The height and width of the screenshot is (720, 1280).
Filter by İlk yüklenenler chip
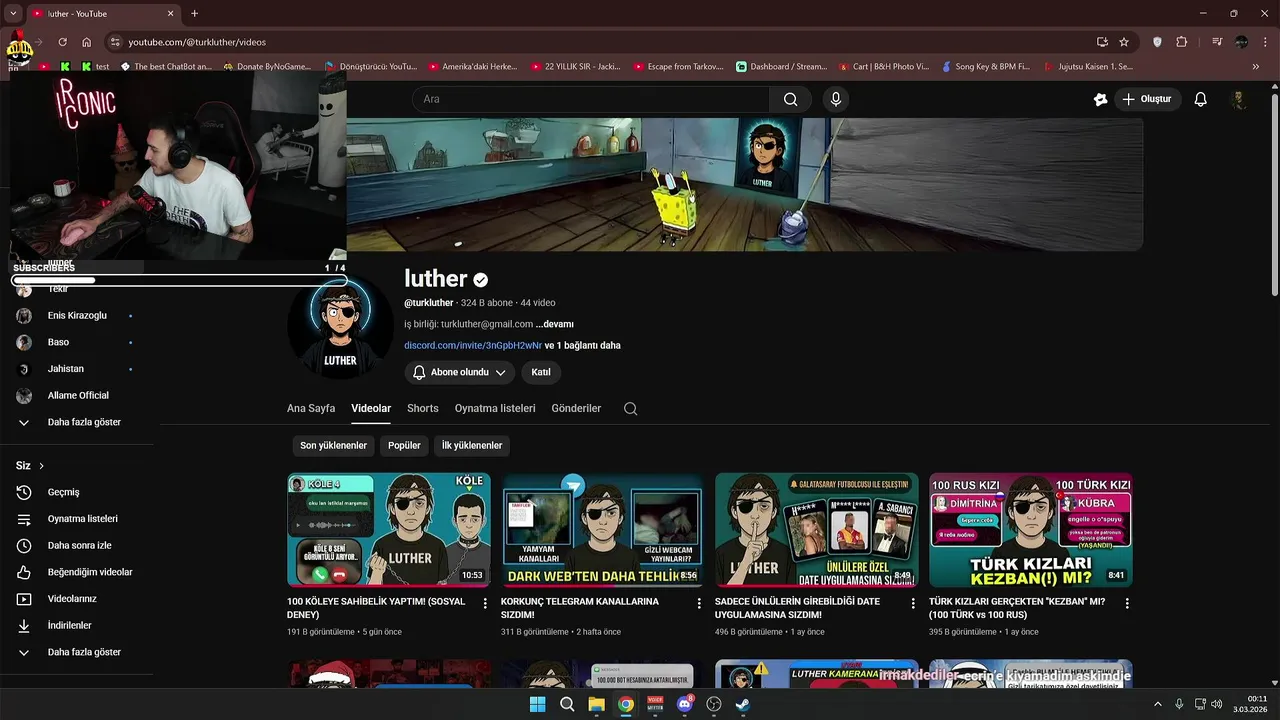472,445
